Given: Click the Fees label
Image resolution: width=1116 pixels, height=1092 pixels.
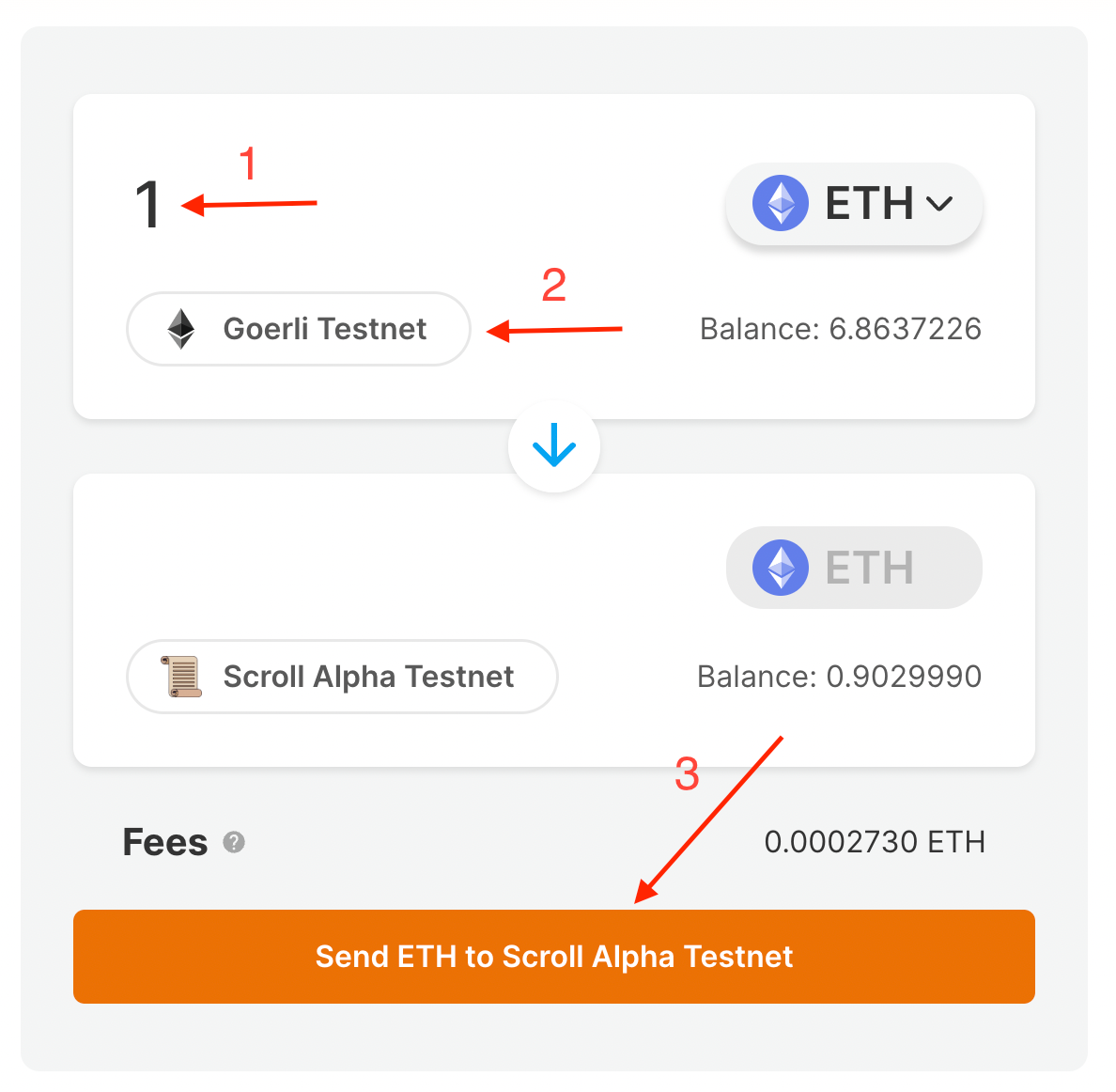Looking at the screenshot, I should [x=165, y=842].
